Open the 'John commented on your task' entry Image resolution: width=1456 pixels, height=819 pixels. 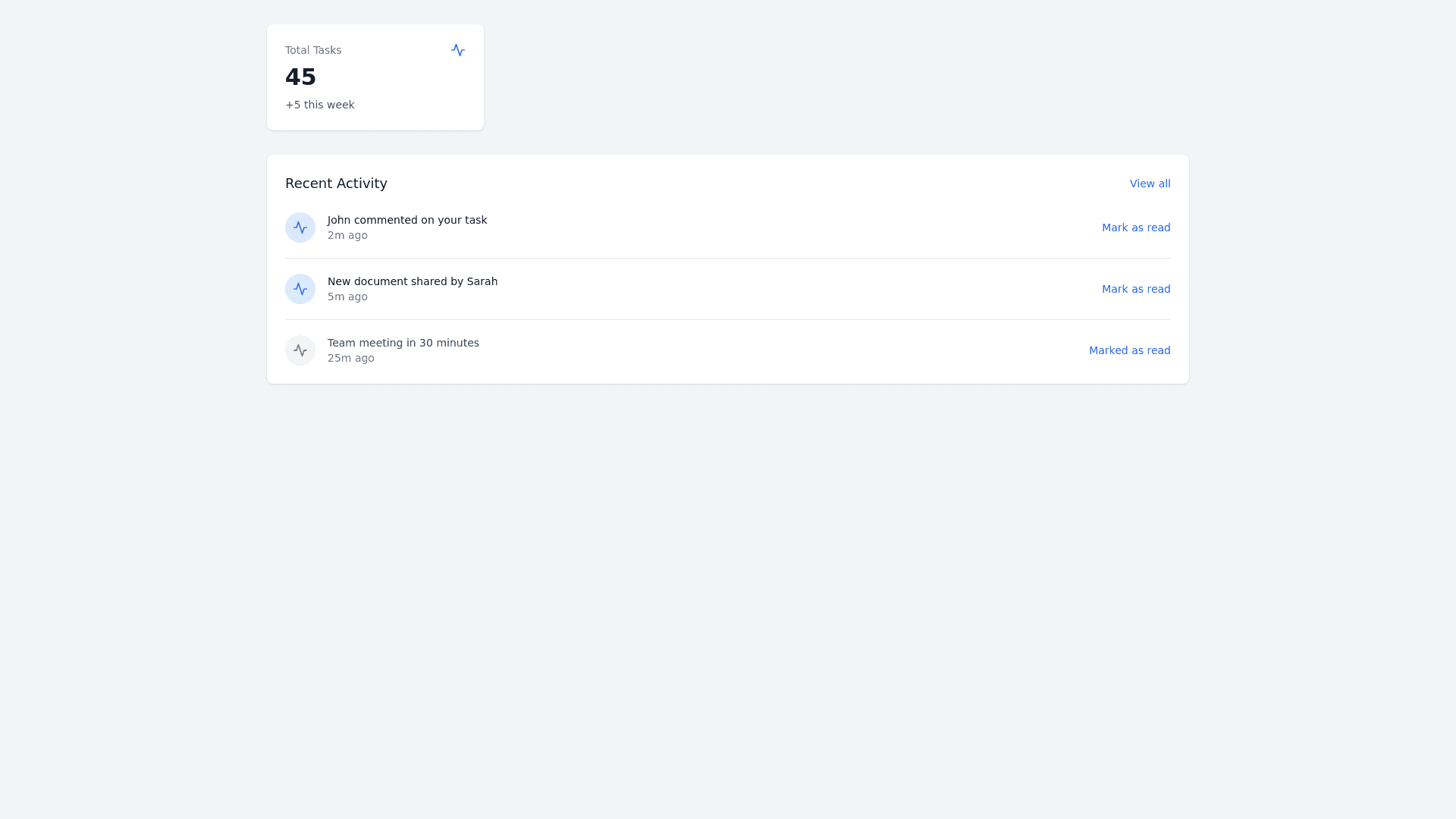[x=407, y=220]
